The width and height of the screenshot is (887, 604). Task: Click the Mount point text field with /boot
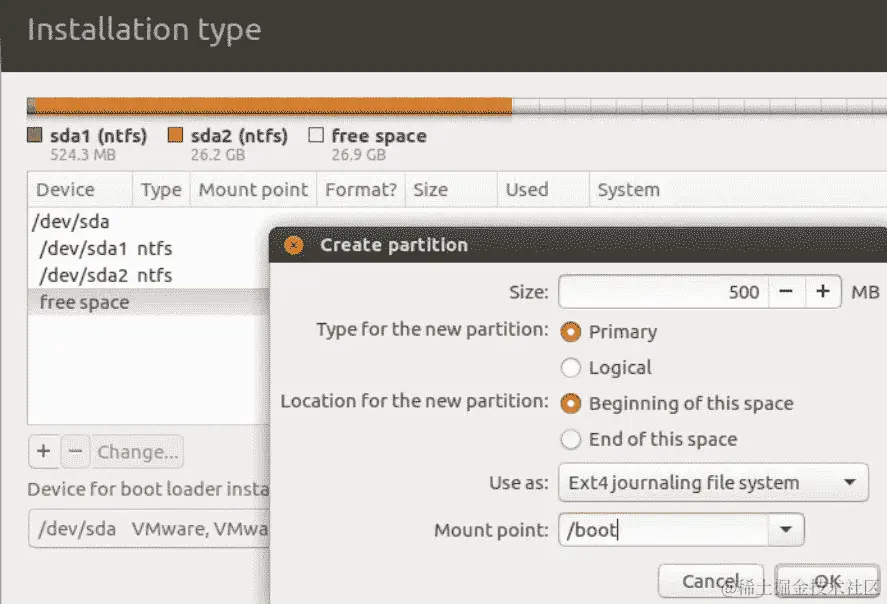pyautogui.click(x=664, y=529)
